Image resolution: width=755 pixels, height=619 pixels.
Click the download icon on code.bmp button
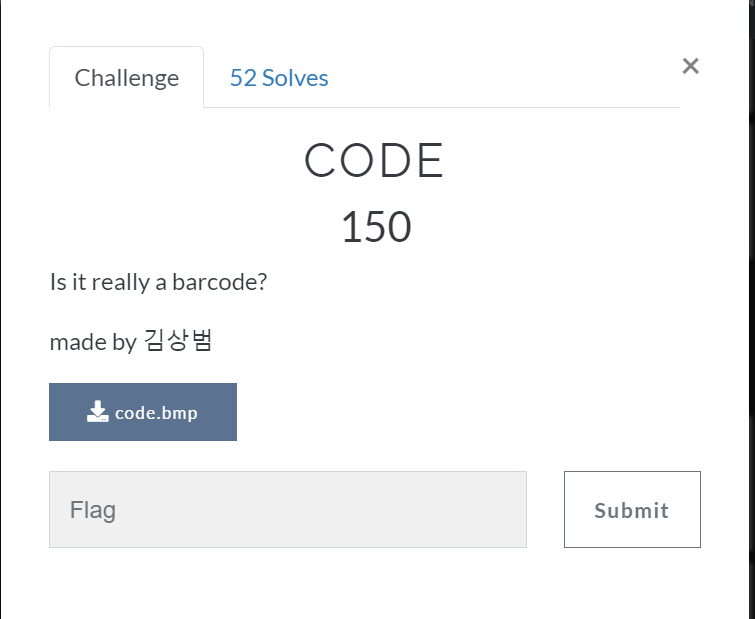[x=97, y=412]
